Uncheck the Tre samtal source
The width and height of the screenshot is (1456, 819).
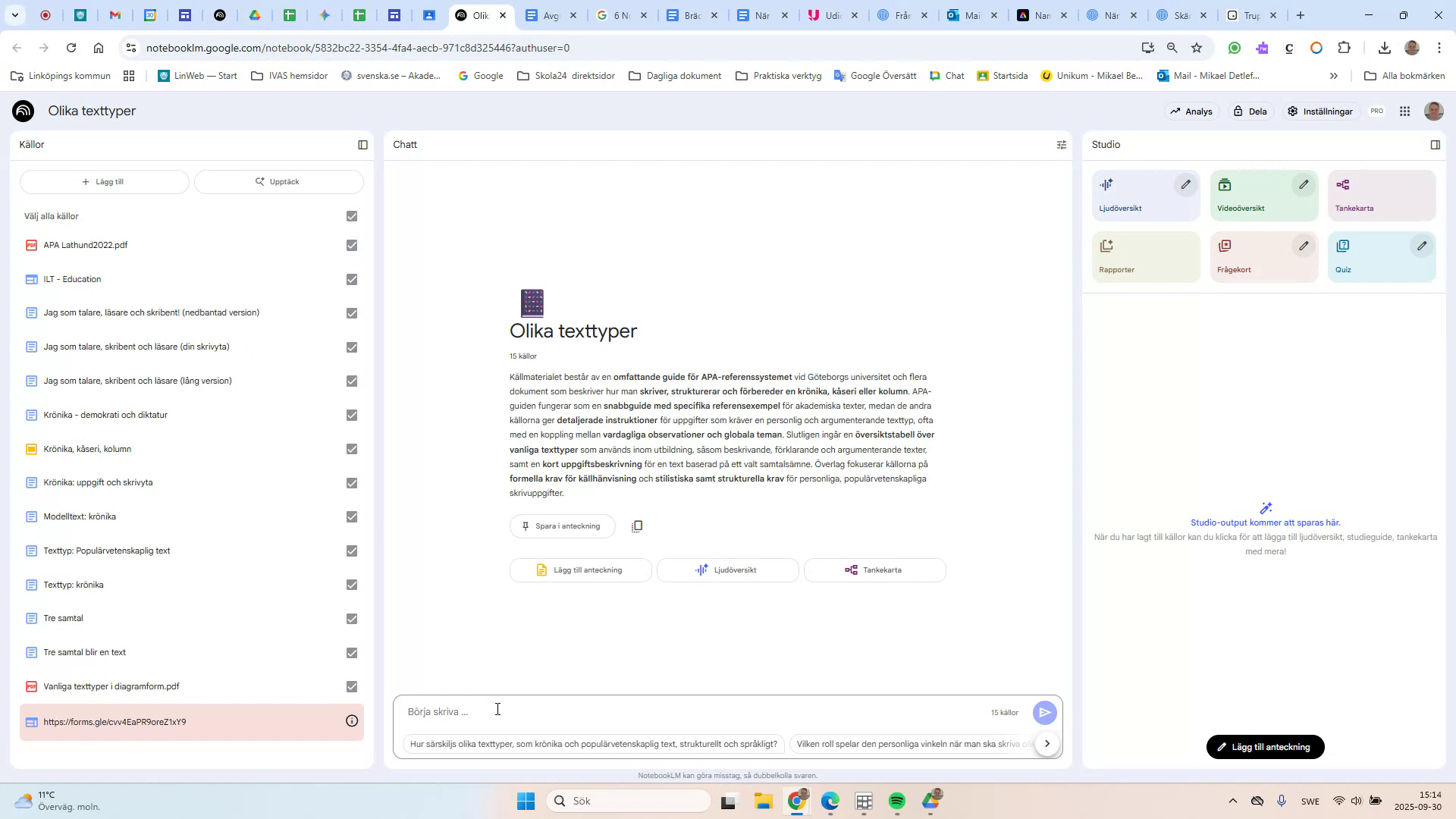pos(351,618)
